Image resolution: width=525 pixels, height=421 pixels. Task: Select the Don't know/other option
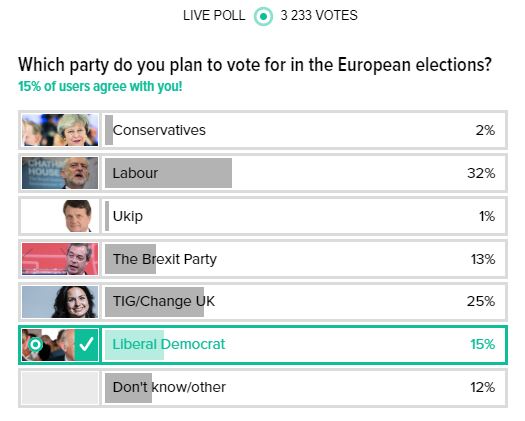[x=263, y=387]
